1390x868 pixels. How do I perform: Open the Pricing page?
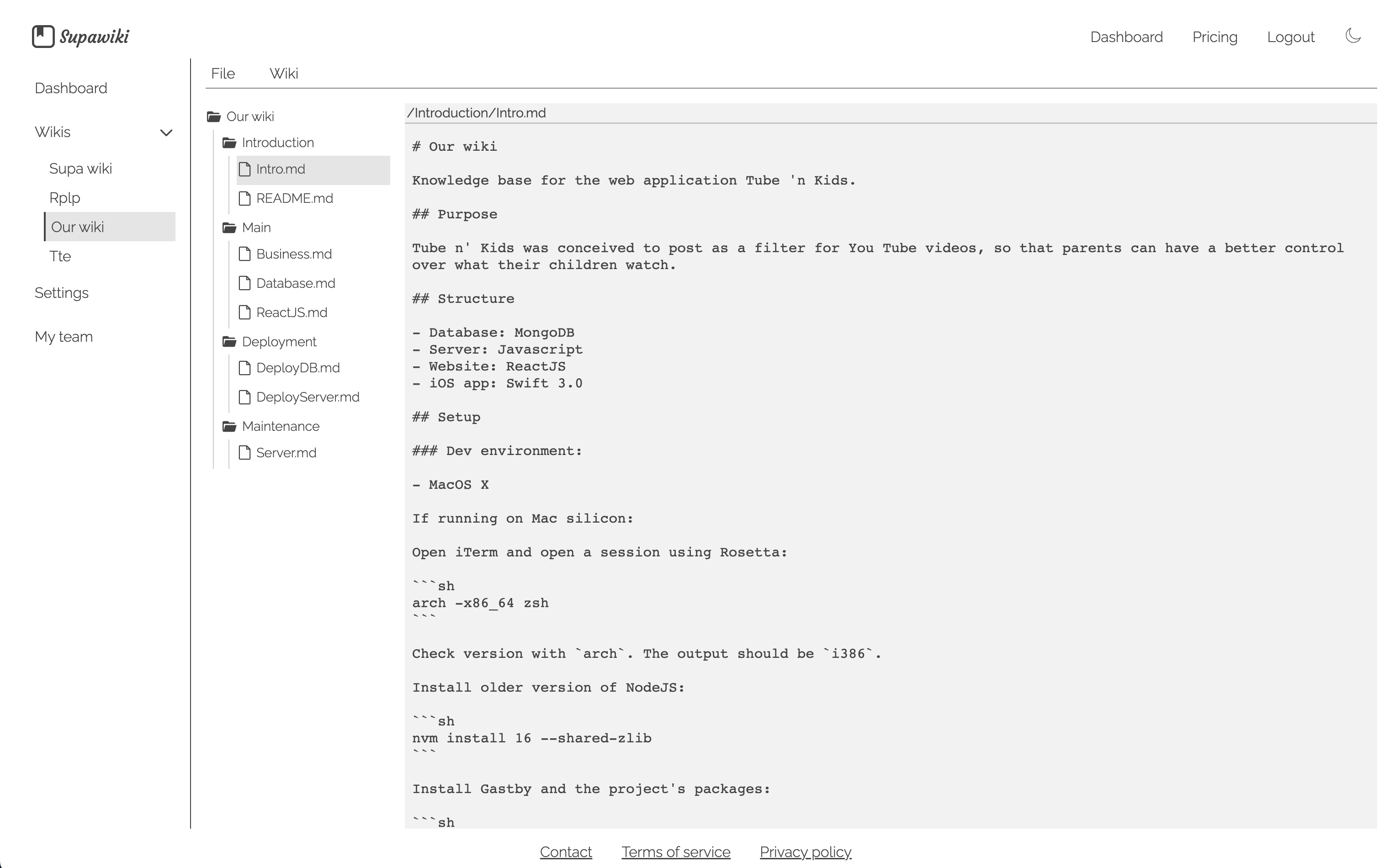click(x=1215, y=37)
